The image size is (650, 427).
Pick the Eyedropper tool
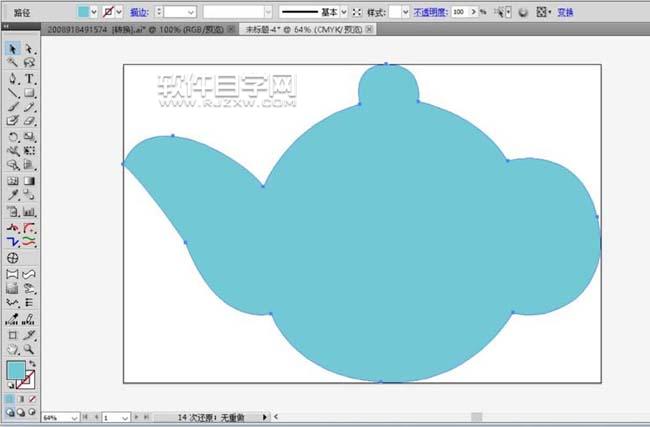[12, 195]
